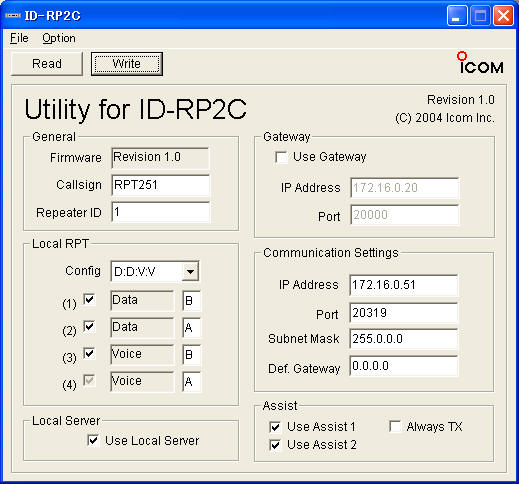This screenshot has height=484, width=519.
Task: Enable the Always TX checkbox
Action: [395, 426]
